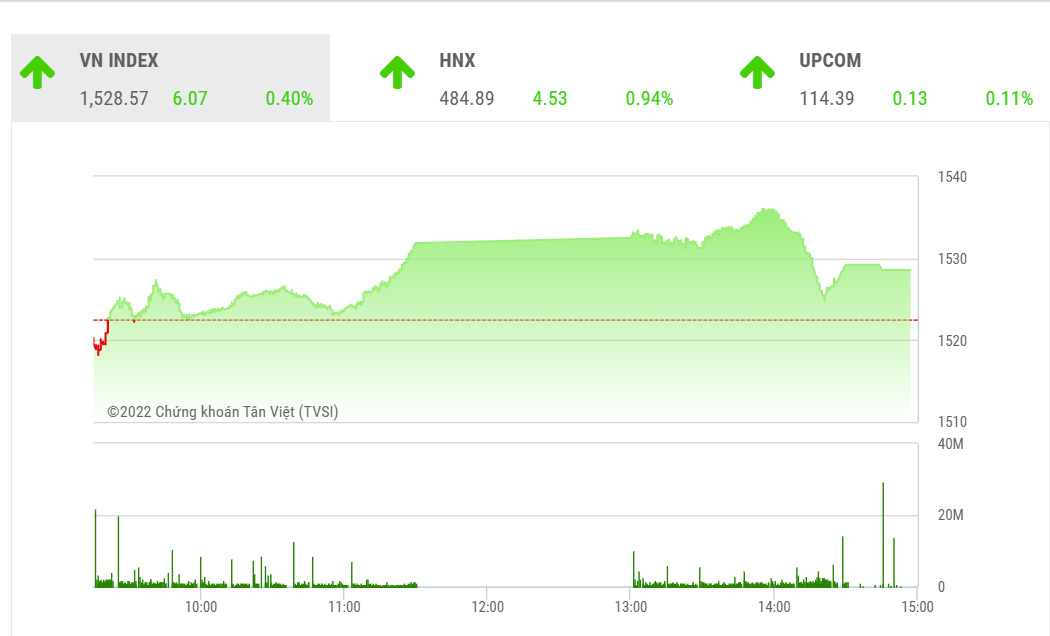
Task: Click the 1540 price axis label
Action: (952, 177)
